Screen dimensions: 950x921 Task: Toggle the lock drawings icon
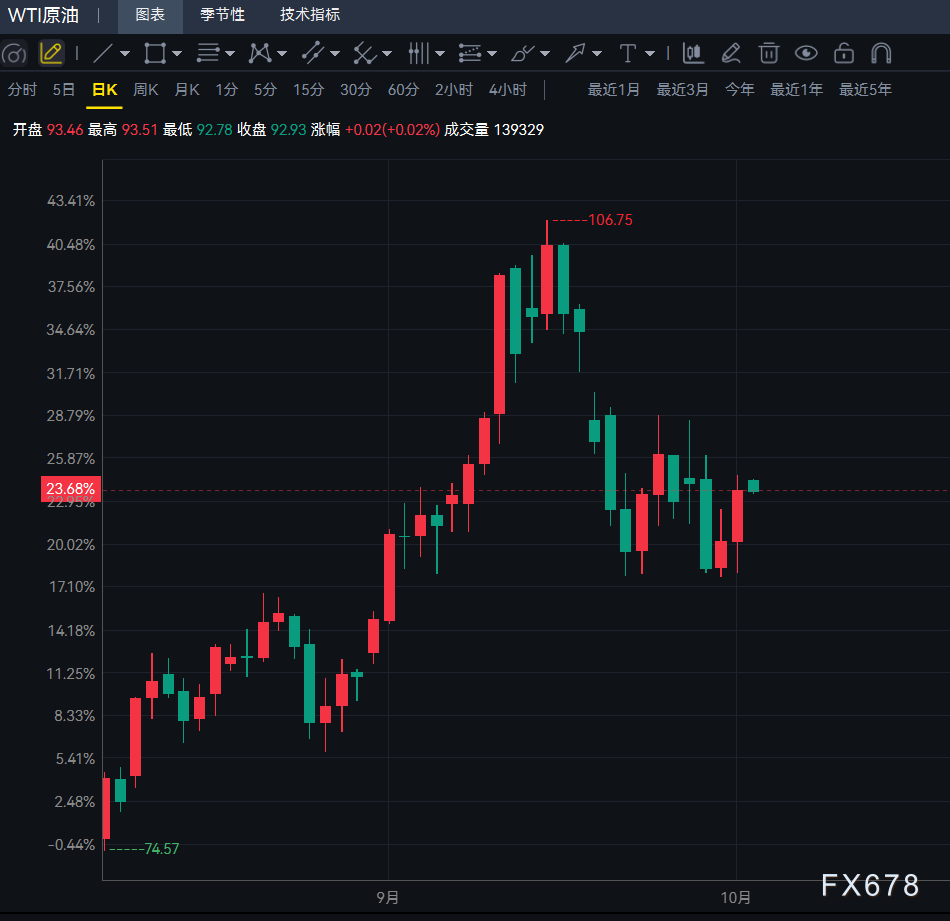[843, 53]
